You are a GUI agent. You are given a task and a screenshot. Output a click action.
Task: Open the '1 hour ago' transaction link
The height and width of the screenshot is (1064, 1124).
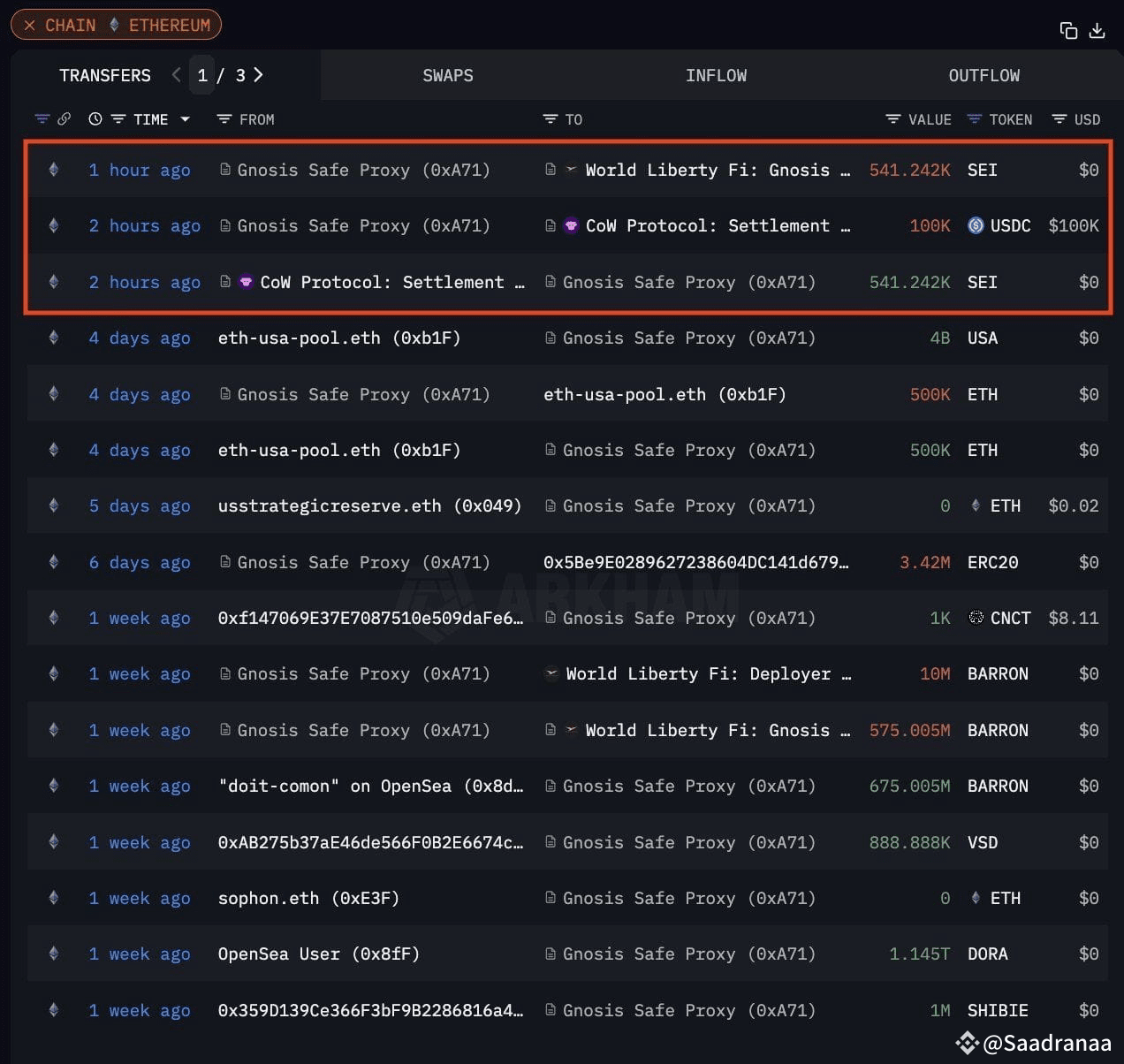[140, 170]
